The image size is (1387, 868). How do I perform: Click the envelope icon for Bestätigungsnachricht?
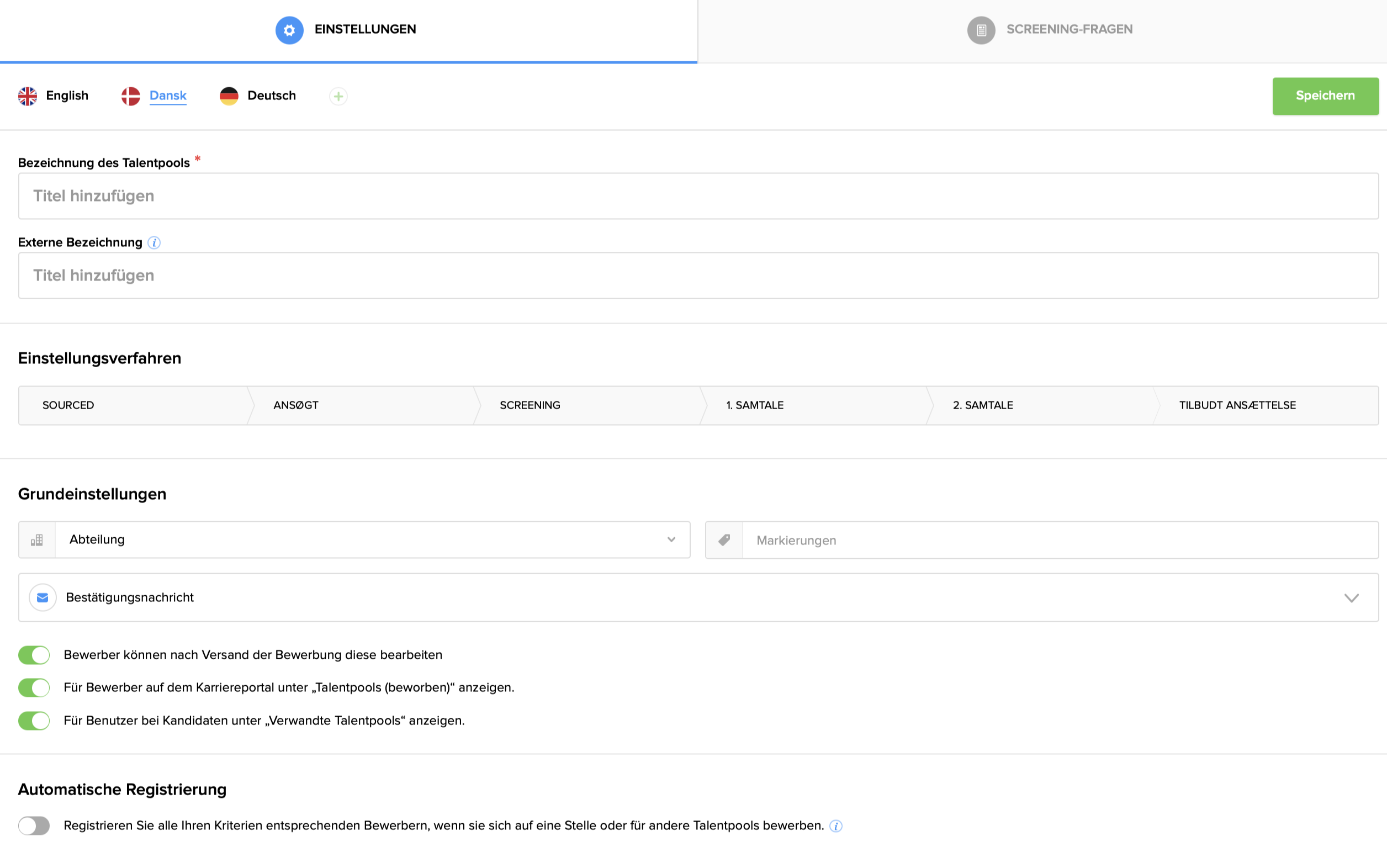[43, 597]
